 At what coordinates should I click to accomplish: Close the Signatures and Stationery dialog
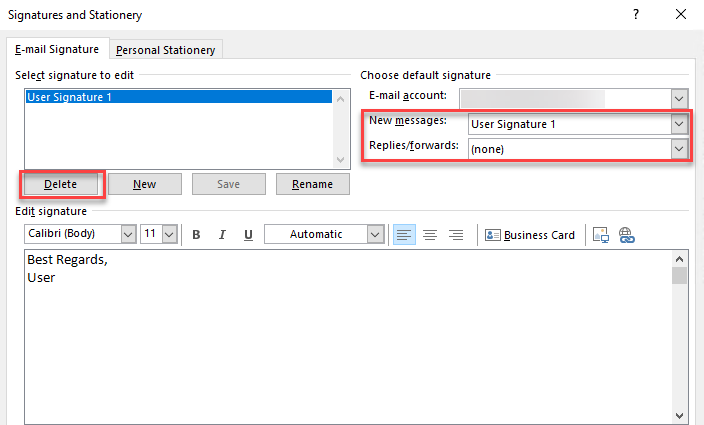(681, 14)
